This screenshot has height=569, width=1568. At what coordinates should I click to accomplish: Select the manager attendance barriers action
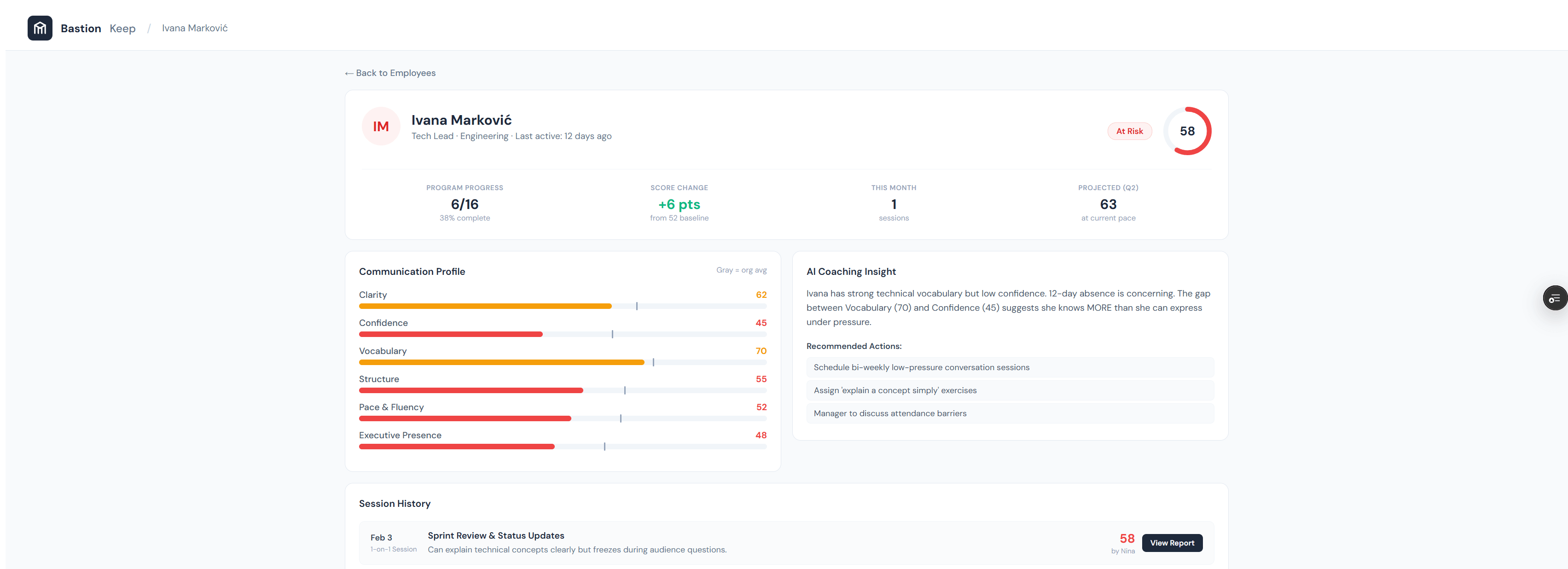pyautogui.click(x=1010, y=413)
